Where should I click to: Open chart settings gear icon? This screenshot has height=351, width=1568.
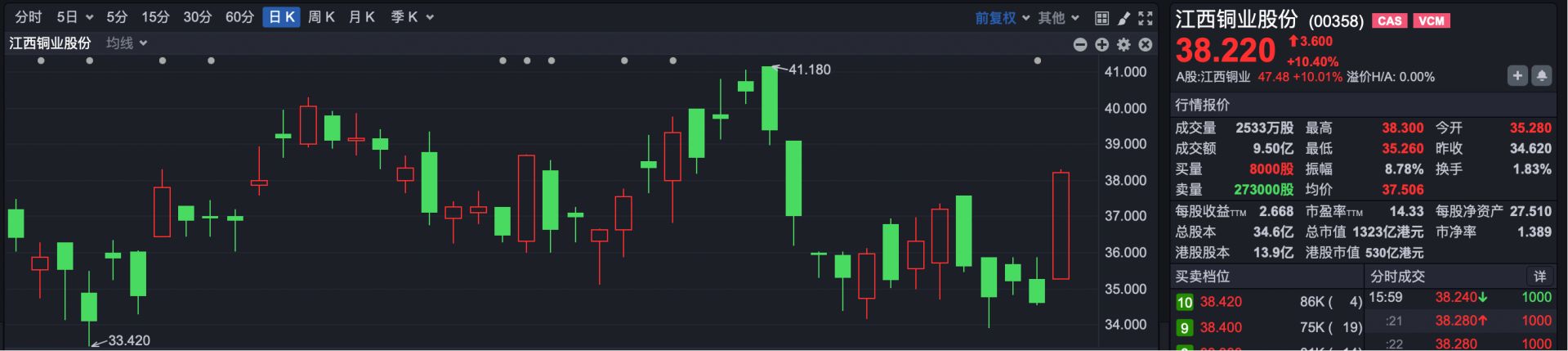point(1124,44)
